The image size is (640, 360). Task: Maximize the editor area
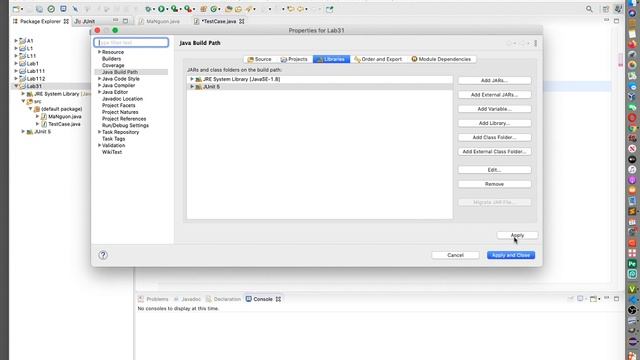pos(616,21)
